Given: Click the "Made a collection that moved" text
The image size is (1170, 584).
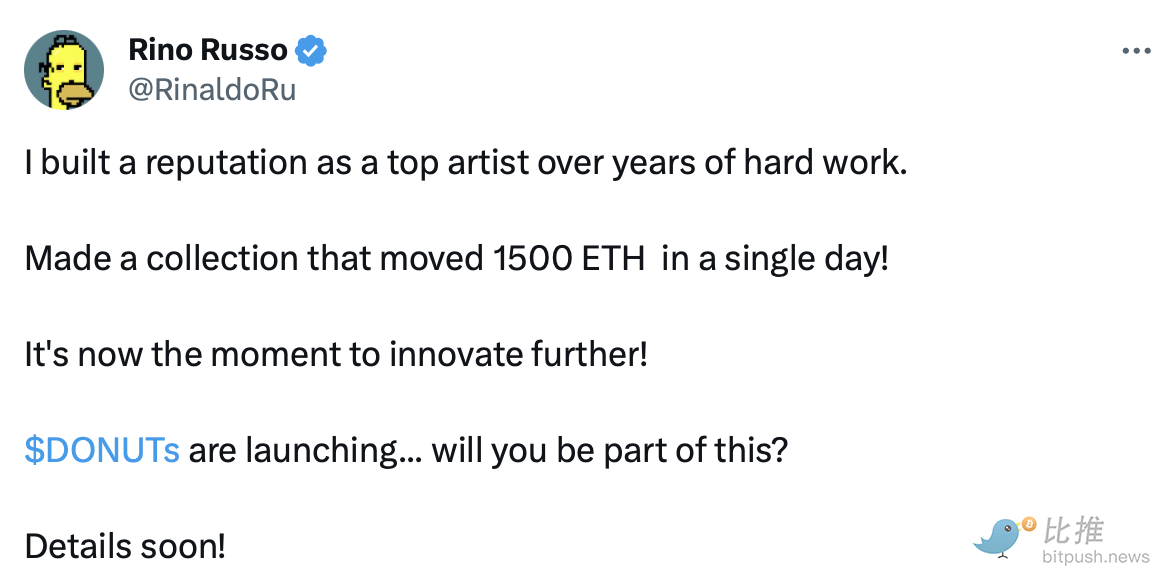Looking at the screenshot, I should [255, 259].
